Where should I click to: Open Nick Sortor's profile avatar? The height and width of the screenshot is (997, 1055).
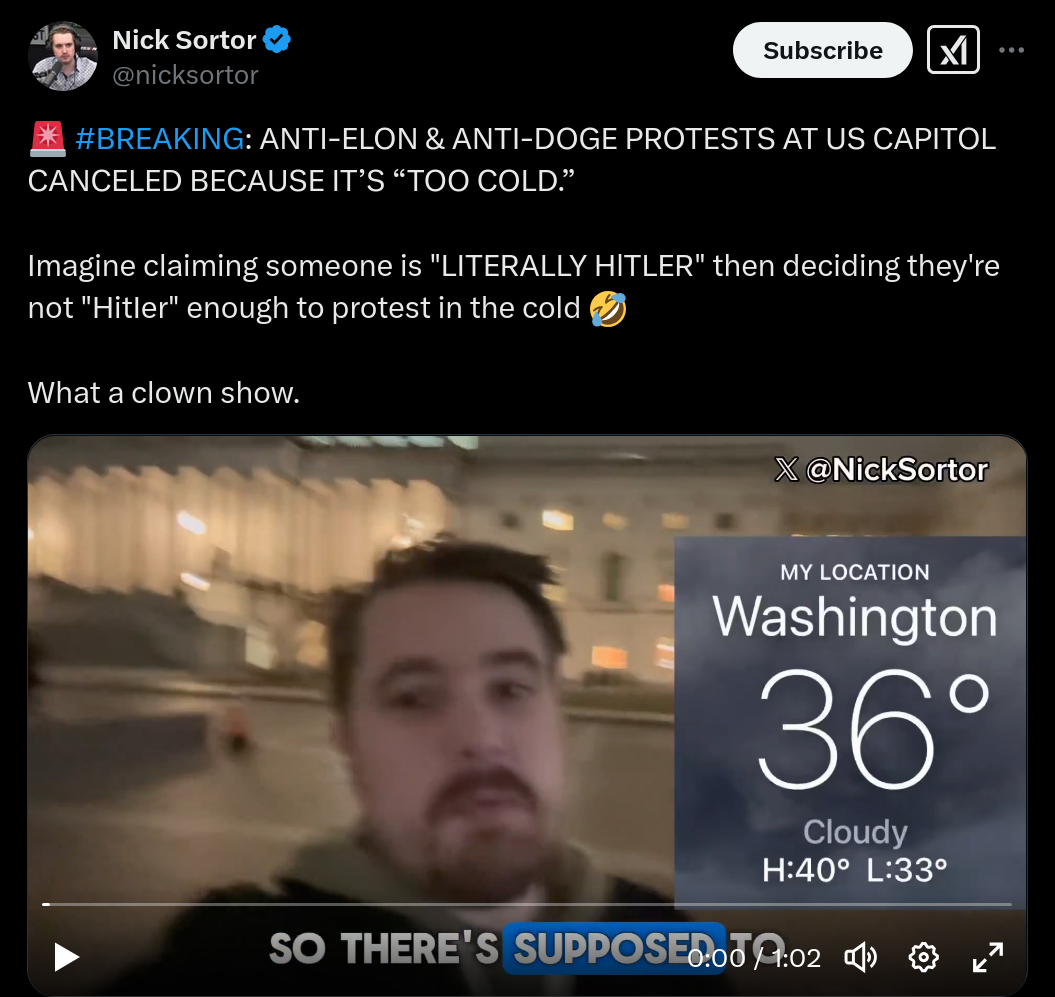[x=63, y=57]
